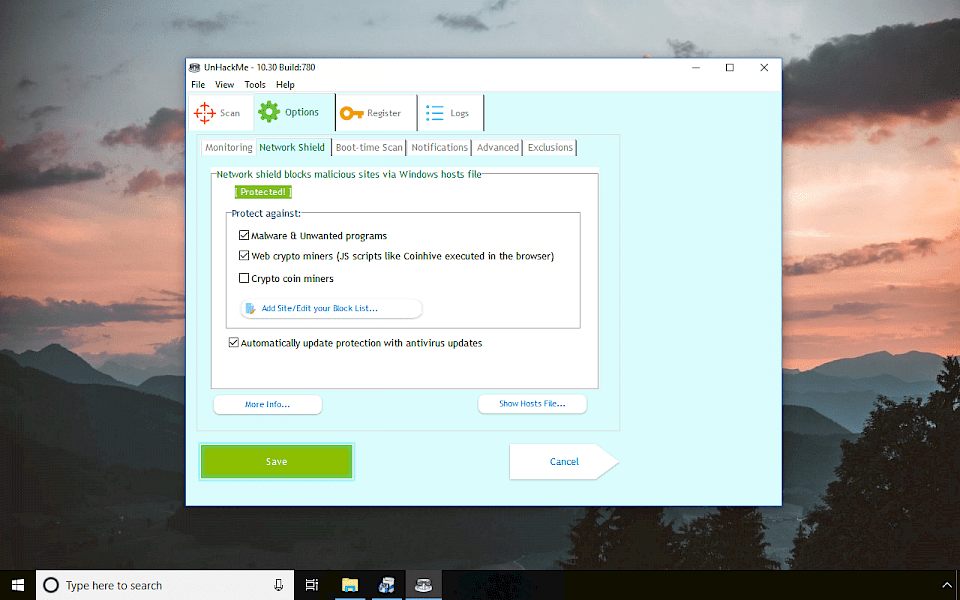Viewport: 960px width, 600px height.
Task: Click the More Info button
Action: (268, 405)
